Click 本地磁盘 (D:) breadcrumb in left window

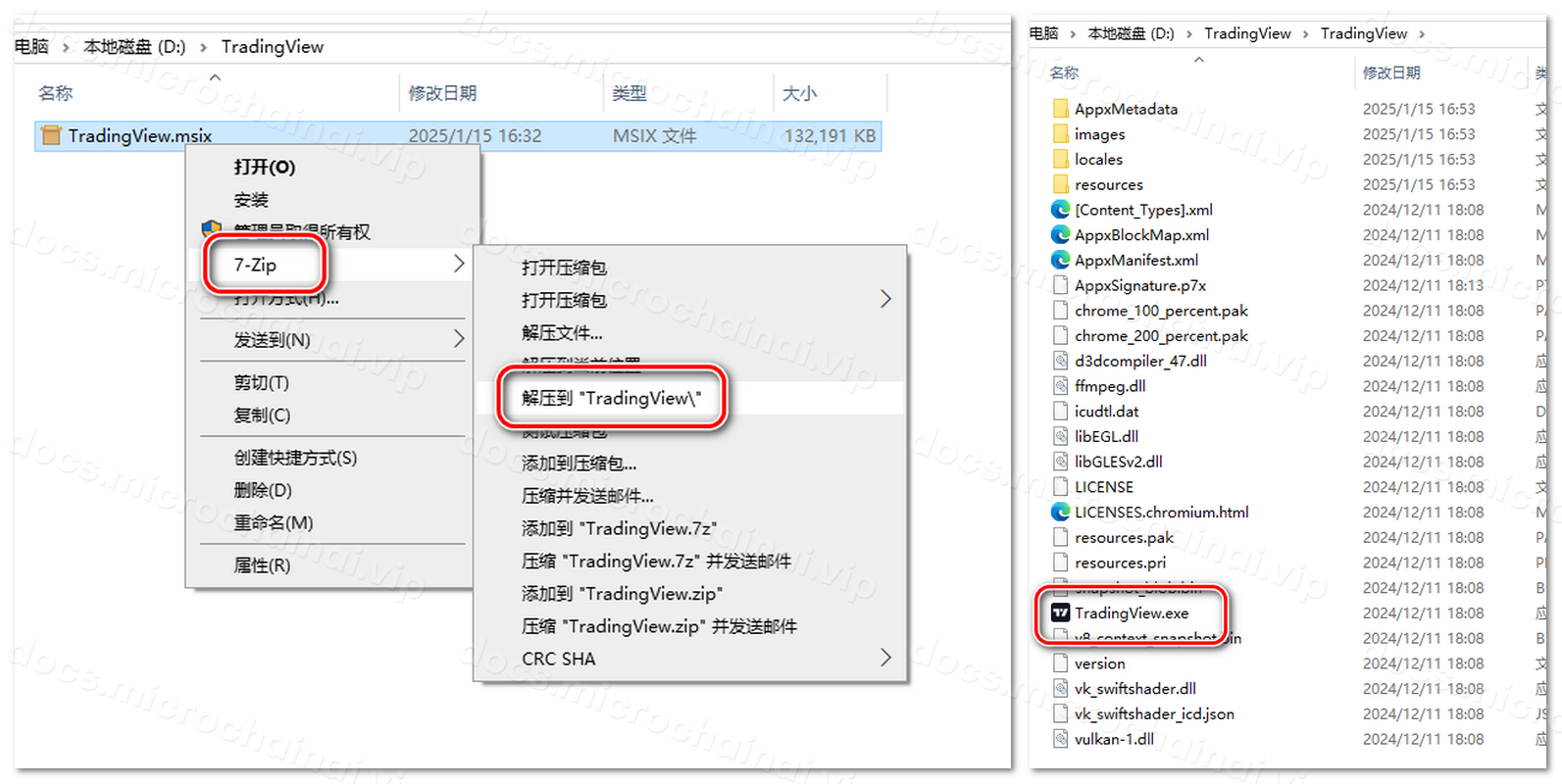point(134,47)
